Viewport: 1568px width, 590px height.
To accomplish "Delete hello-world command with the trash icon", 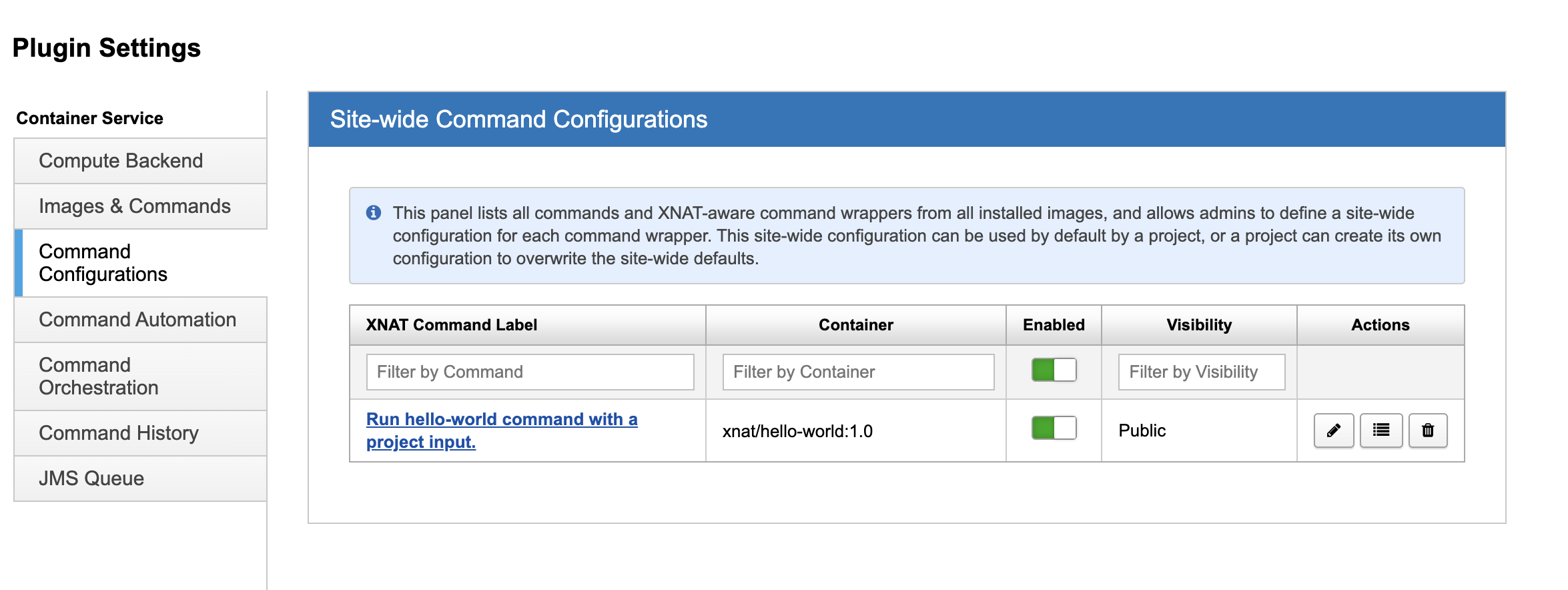I will click(x=1427, y=430).
